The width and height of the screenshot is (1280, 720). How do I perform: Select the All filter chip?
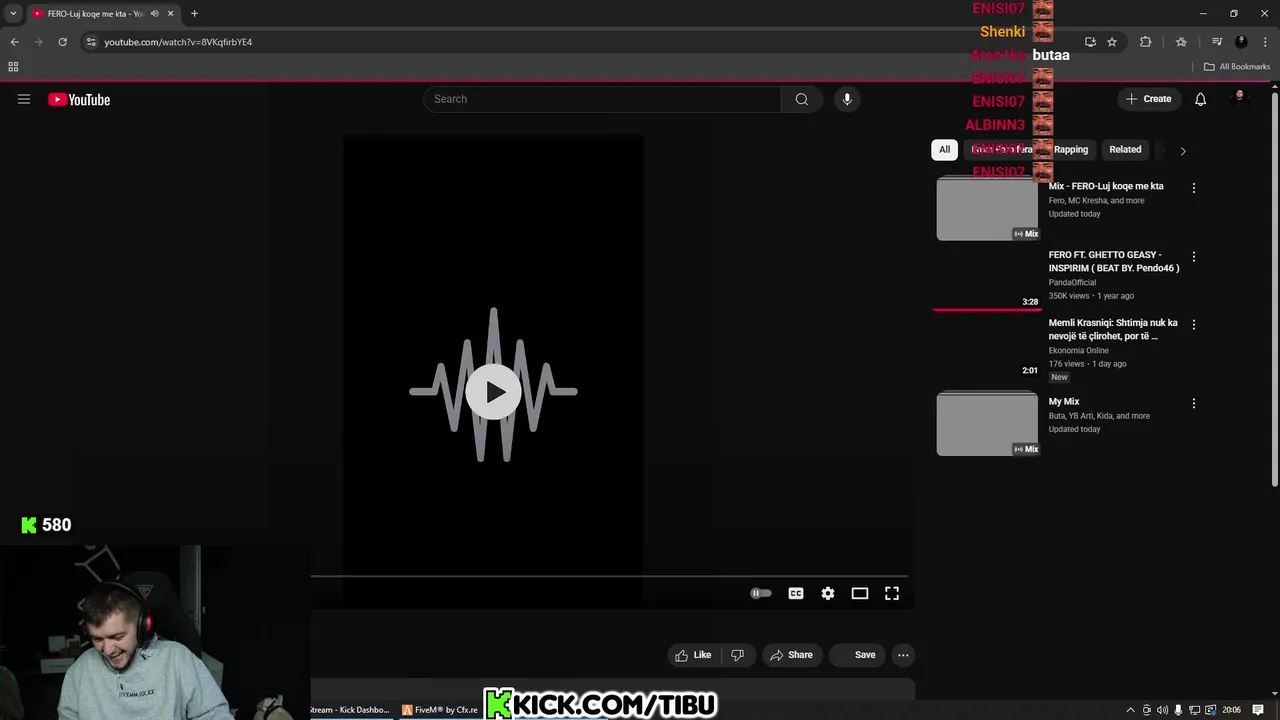tap(944, 149)
